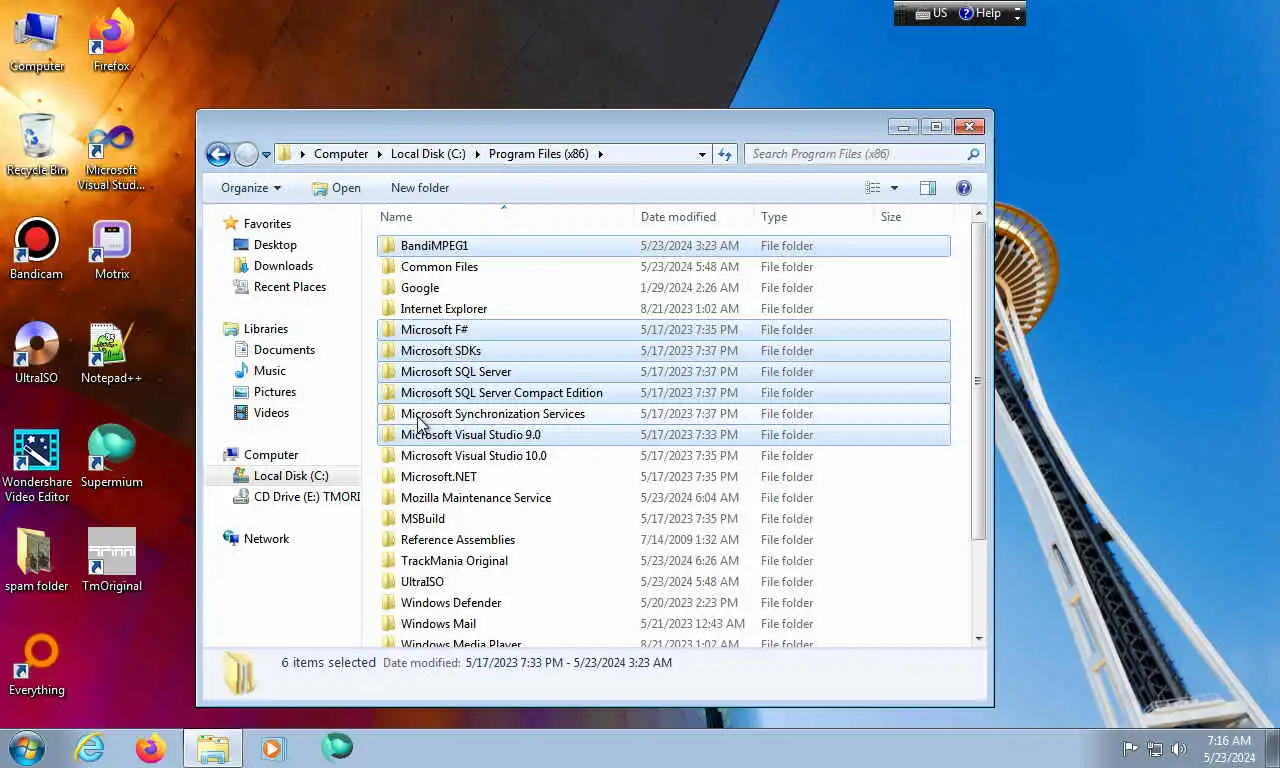Open the Explorer help button
Image resolution: width=1280 pixels, height=768 pixels.
pos(964,188)
